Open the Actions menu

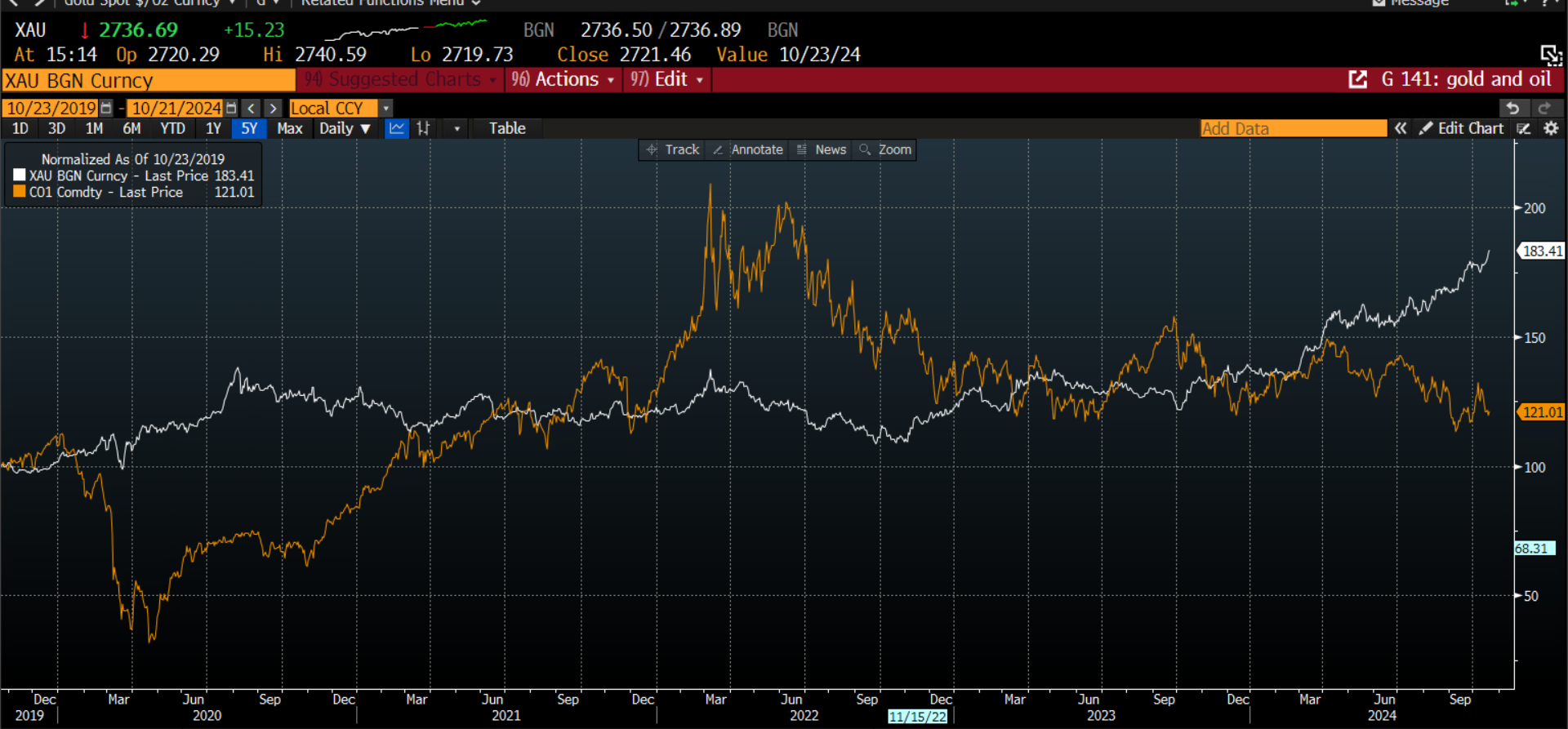563,79
